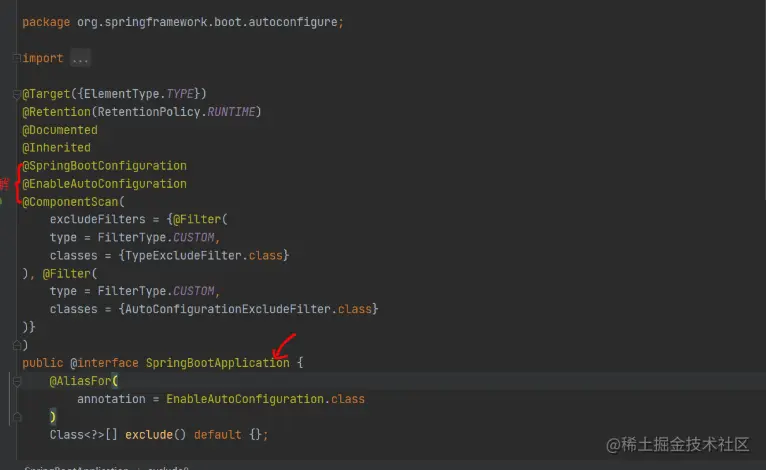Image resolution: width=766 pixels, height=470 pixels.
Task: Click the italic 'RUNTIME' constant
Action: [x=231, y=112]
